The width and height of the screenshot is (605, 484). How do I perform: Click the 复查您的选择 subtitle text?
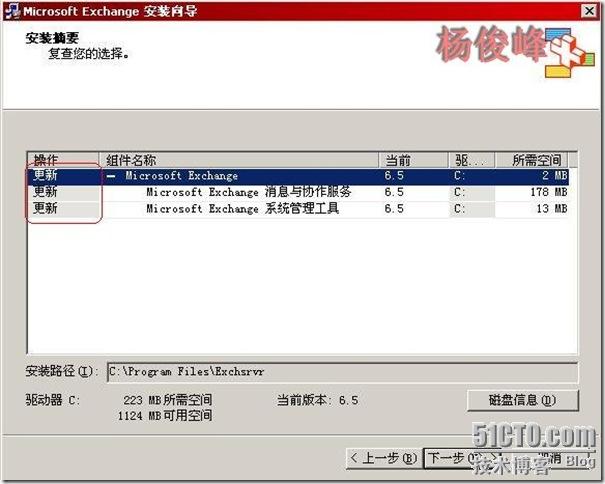(x=89, y=54)
